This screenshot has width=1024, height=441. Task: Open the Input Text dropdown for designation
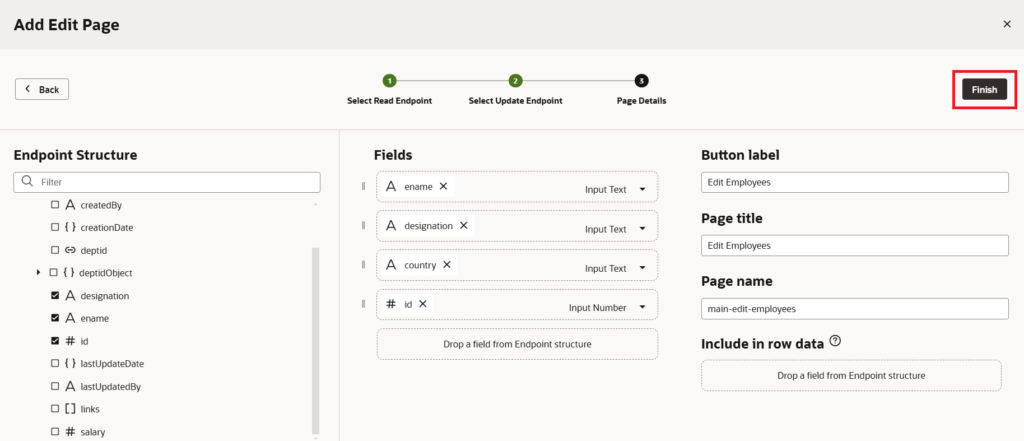(x=642, y=229)
